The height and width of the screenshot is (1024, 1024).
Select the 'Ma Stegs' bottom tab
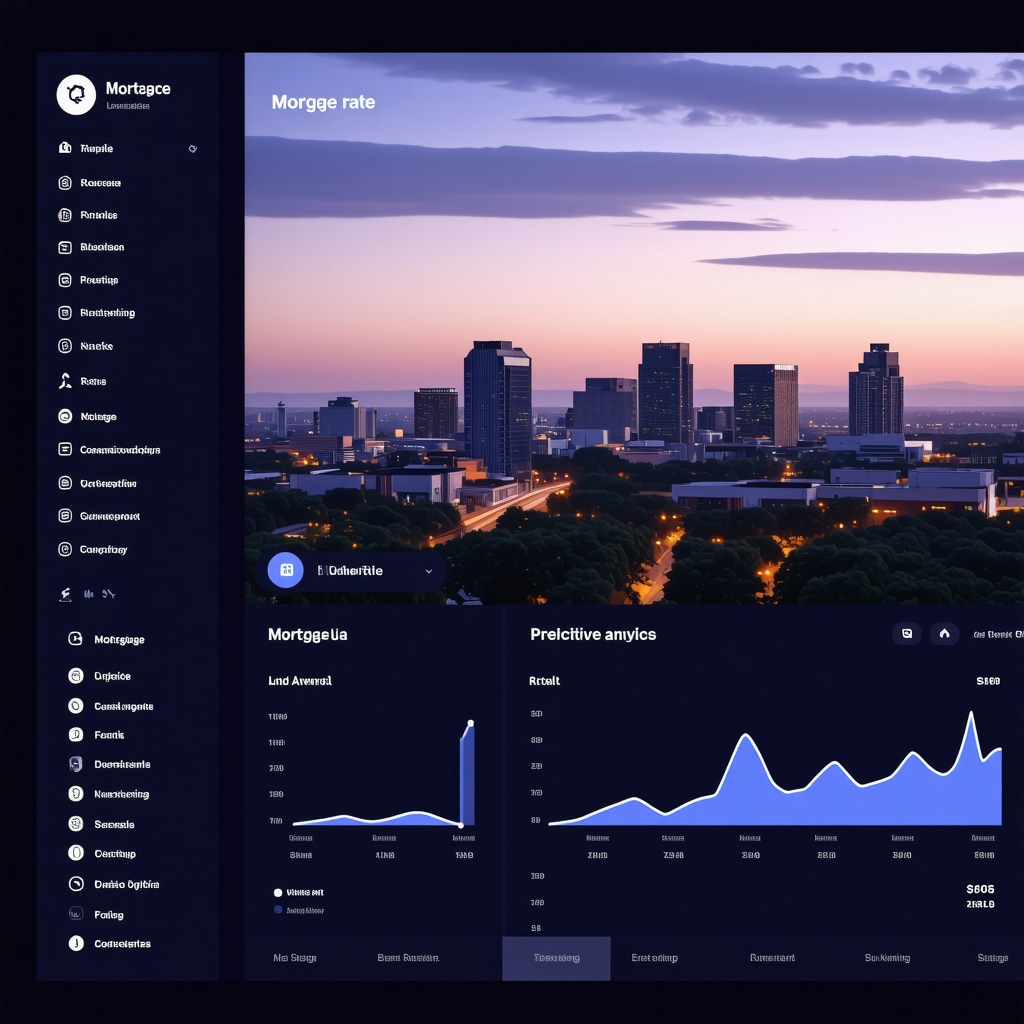pos(295,958)
